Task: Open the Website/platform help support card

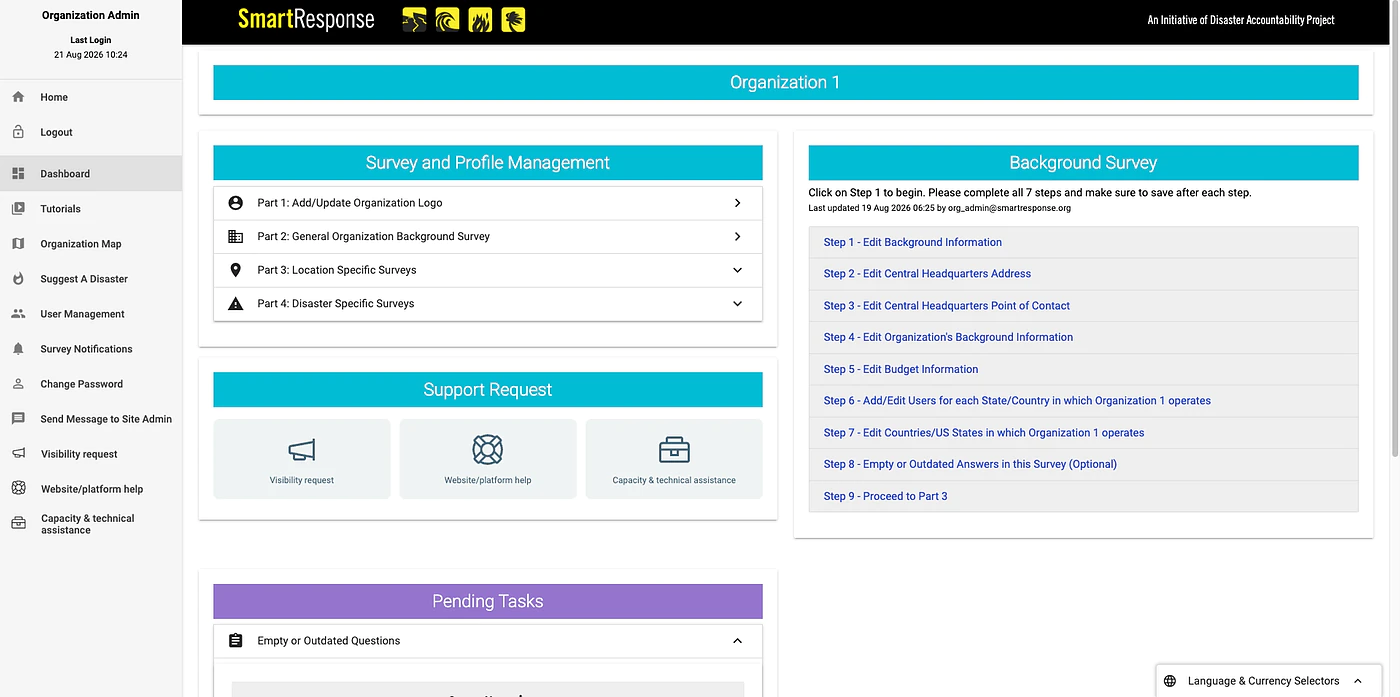Action: pos(488,459)
